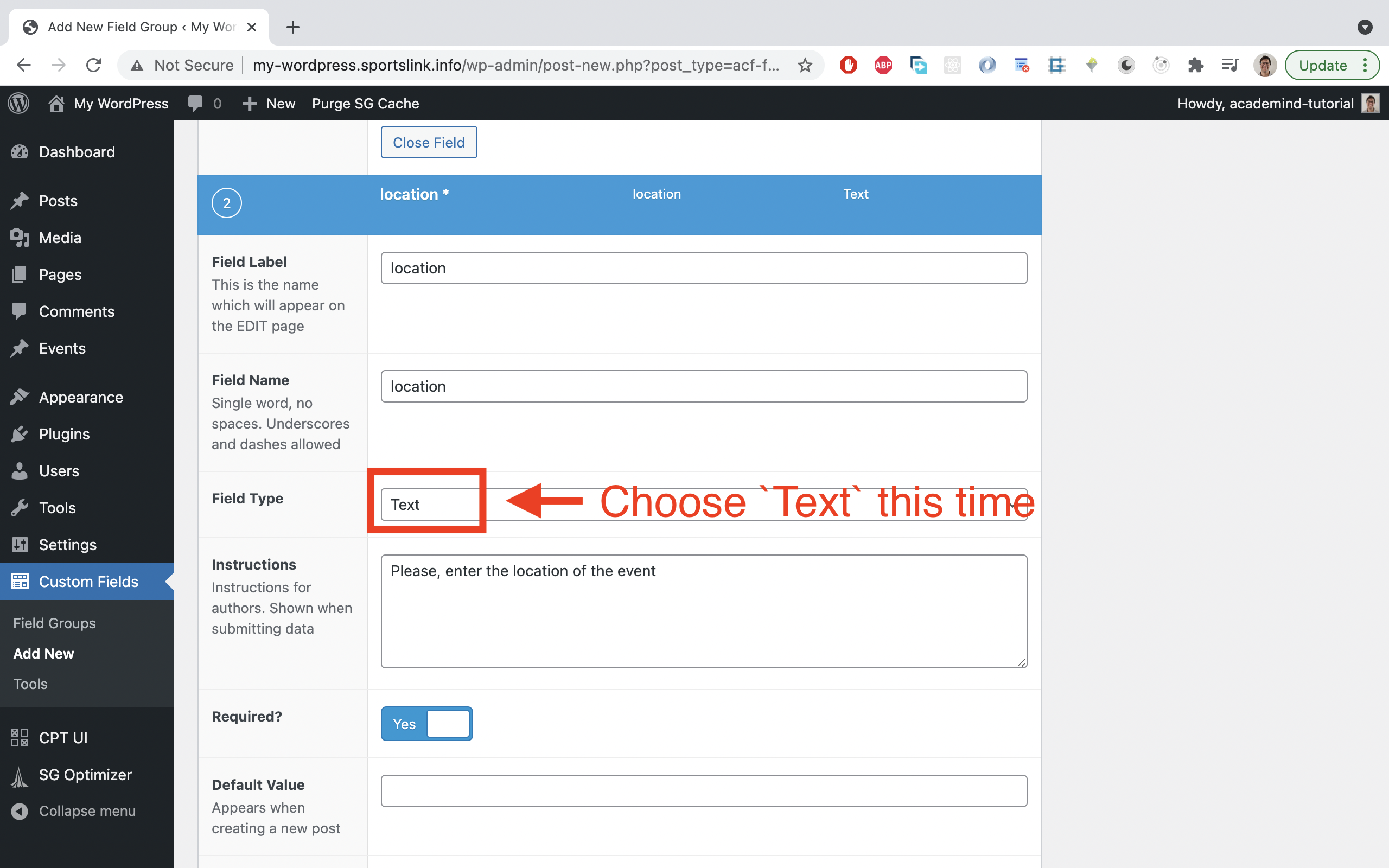This screenshot has height=868, width=1389.
Task: Click the downward chevron at top right
Action: 1365,27
